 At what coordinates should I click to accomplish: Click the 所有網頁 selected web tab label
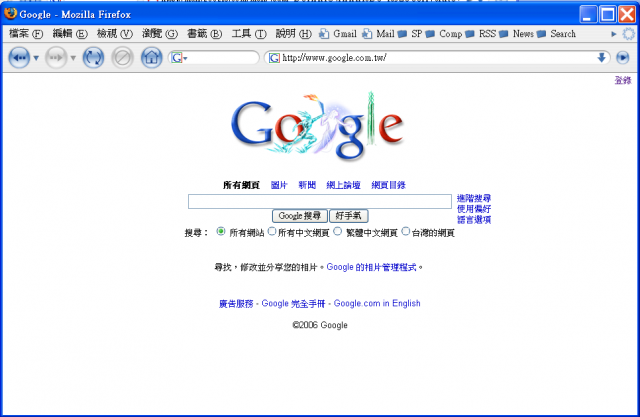point(241,185)
